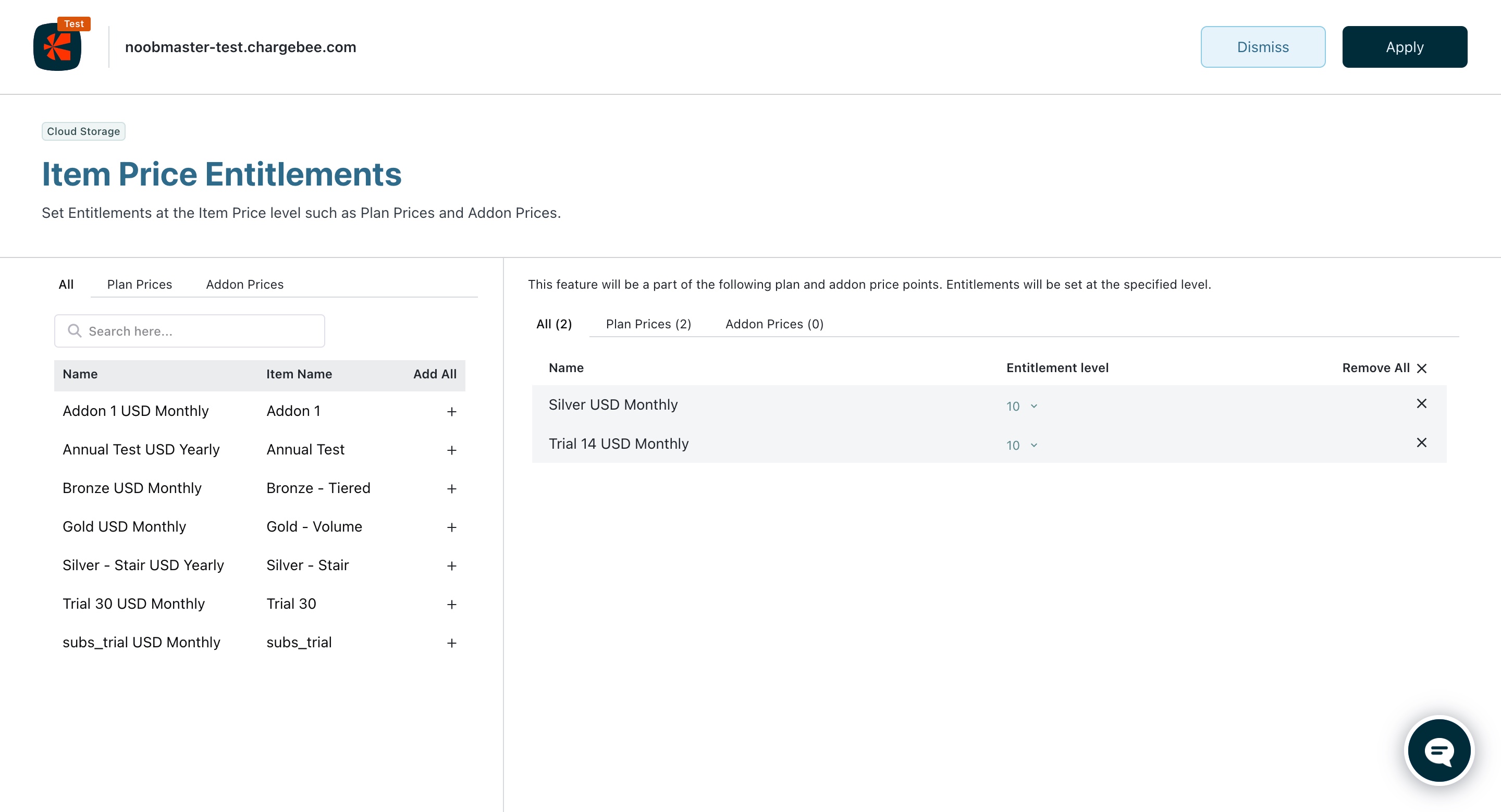
Task: Open the Plan Prices (2) tab
Action: [x=648, y=324]
